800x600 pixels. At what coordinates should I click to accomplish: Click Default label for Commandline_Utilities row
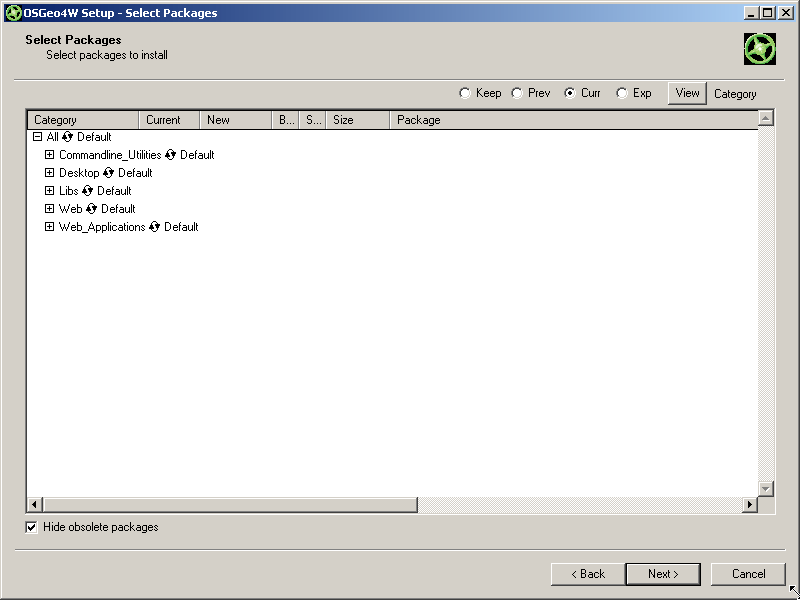[197, 155]
